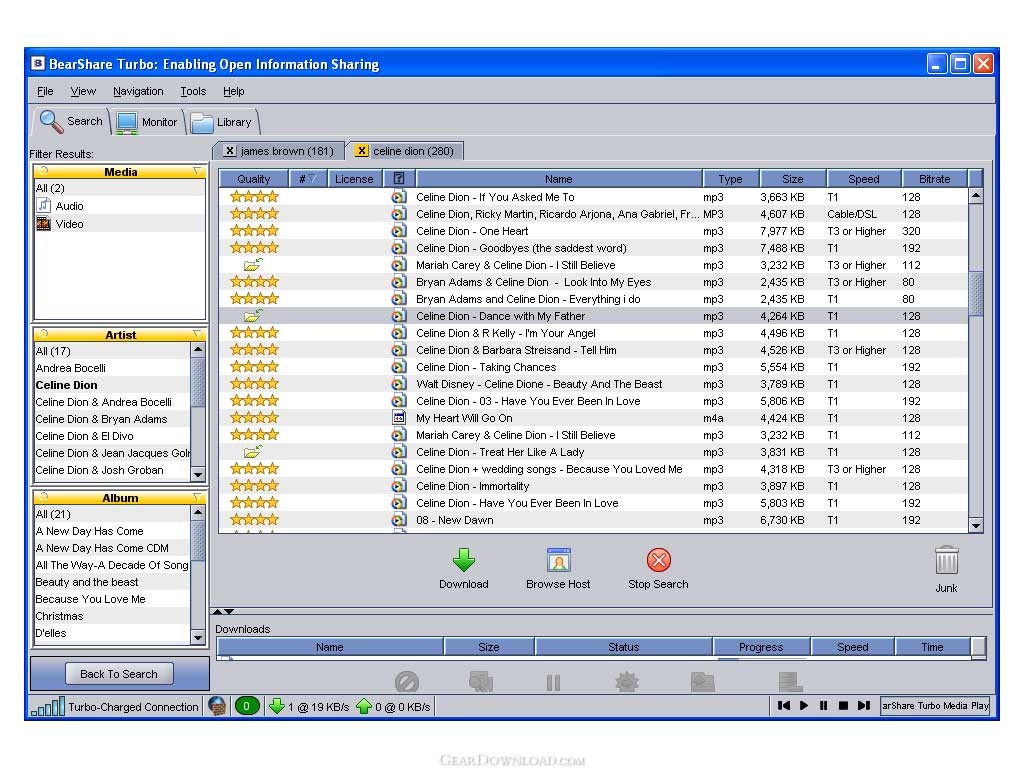Sort results by Size column header
The height and width of the screenshot is (768, 1024).
(793, 178)
